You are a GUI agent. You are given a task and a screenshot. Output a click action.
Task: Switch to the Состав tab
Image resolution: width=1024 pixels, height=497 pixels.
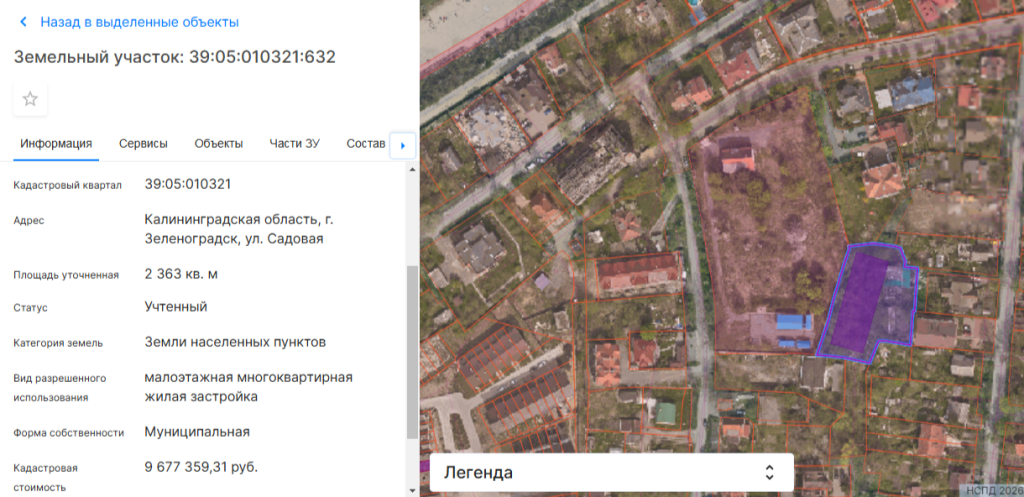pyautogui.click(x=365, y=144)
